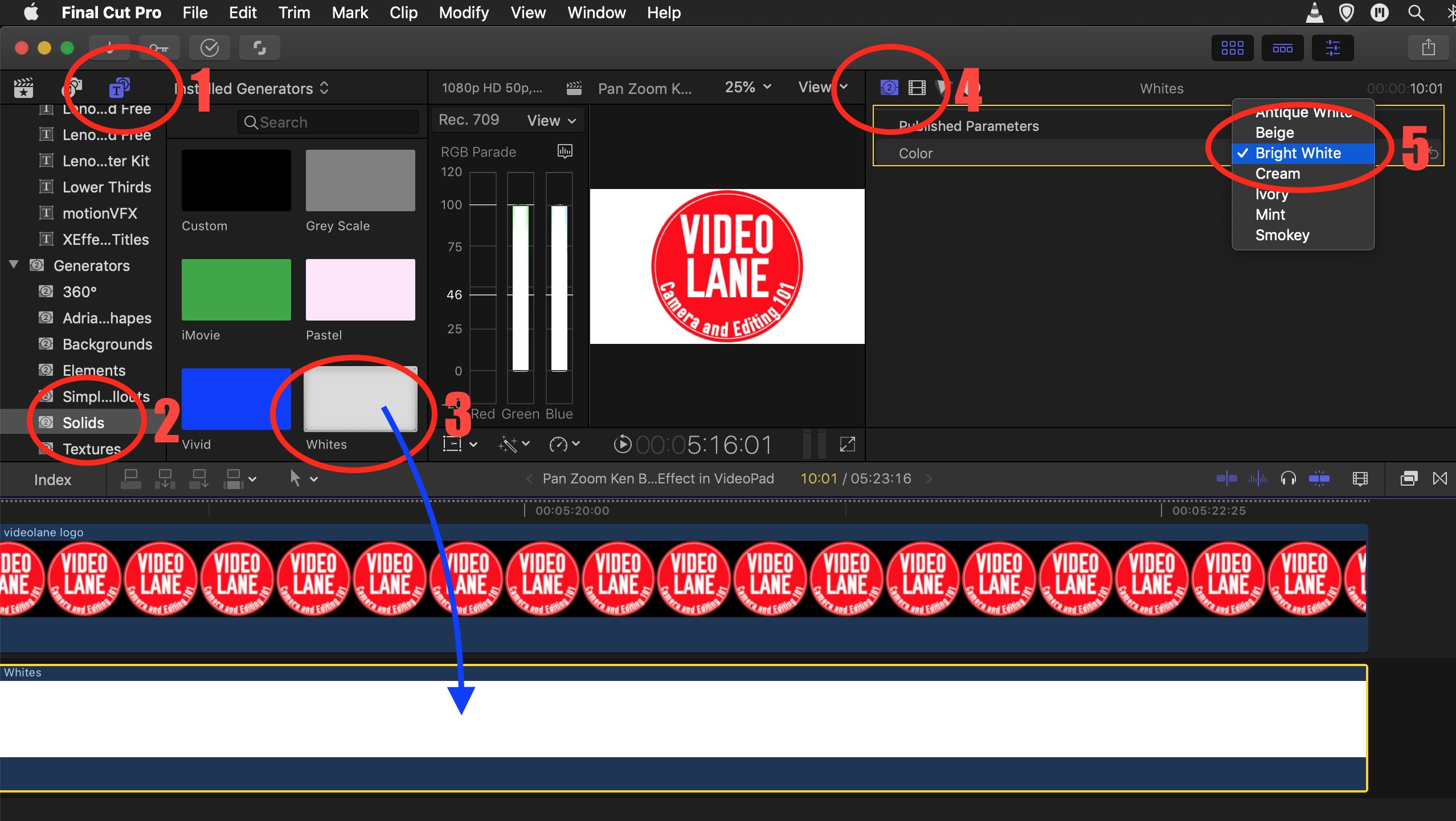Open the Apple menu
1456x821 pixels.
(x=31, y=13)
